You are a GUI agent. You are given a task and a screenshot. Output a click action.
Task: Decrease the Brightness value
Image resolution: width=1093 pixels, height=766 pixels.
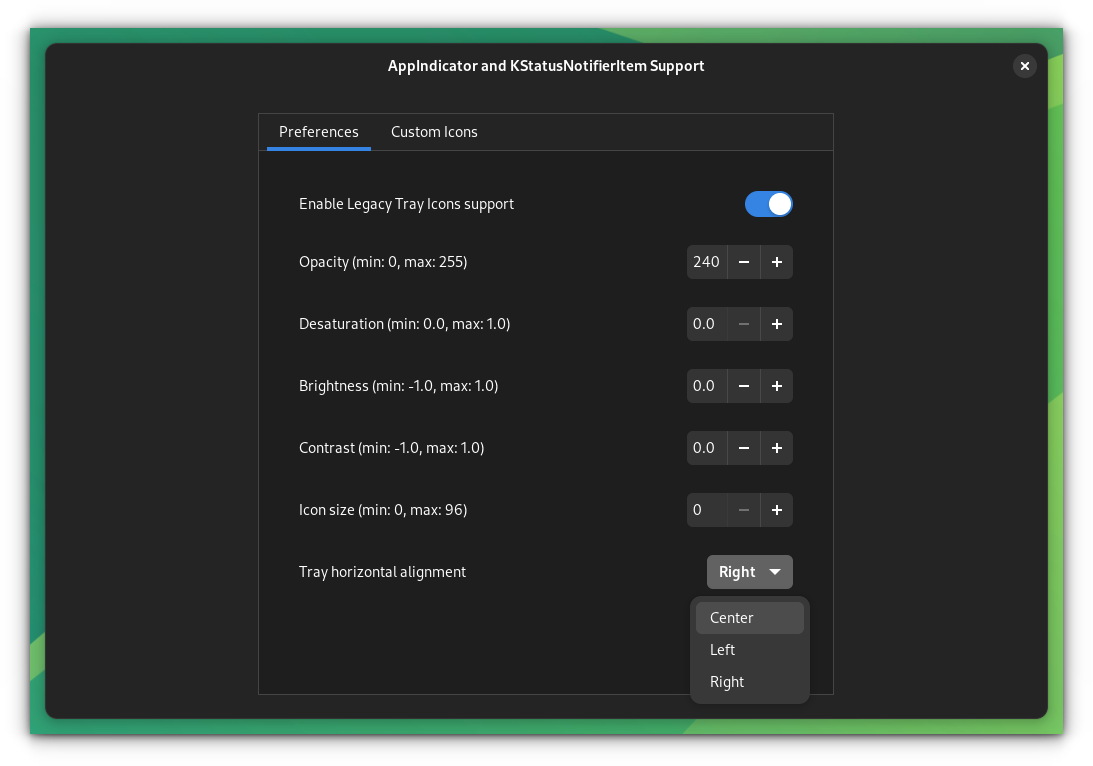(x=744, y=386)
